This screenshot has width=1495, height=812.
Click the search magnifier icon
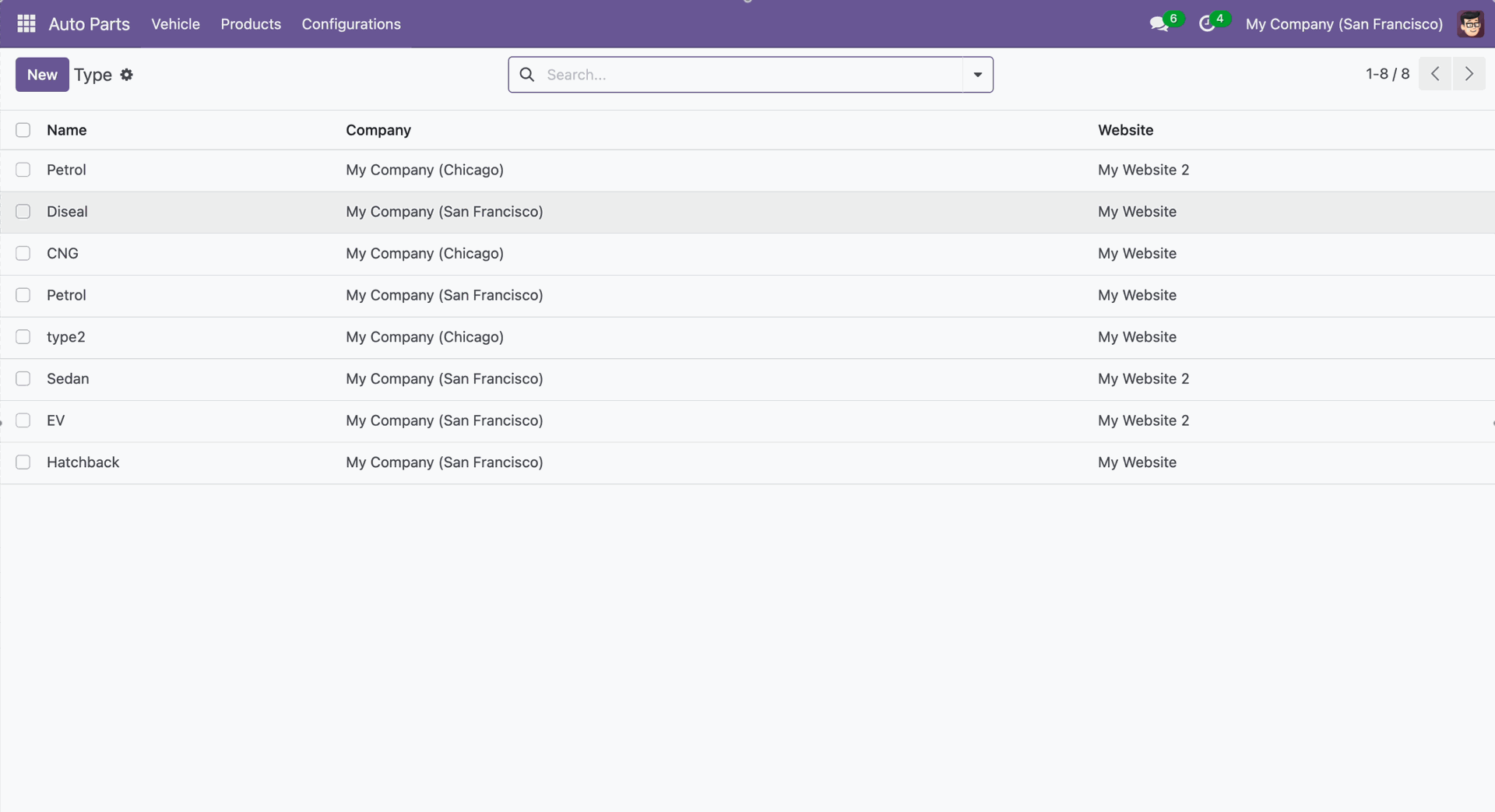coord(527,75)
